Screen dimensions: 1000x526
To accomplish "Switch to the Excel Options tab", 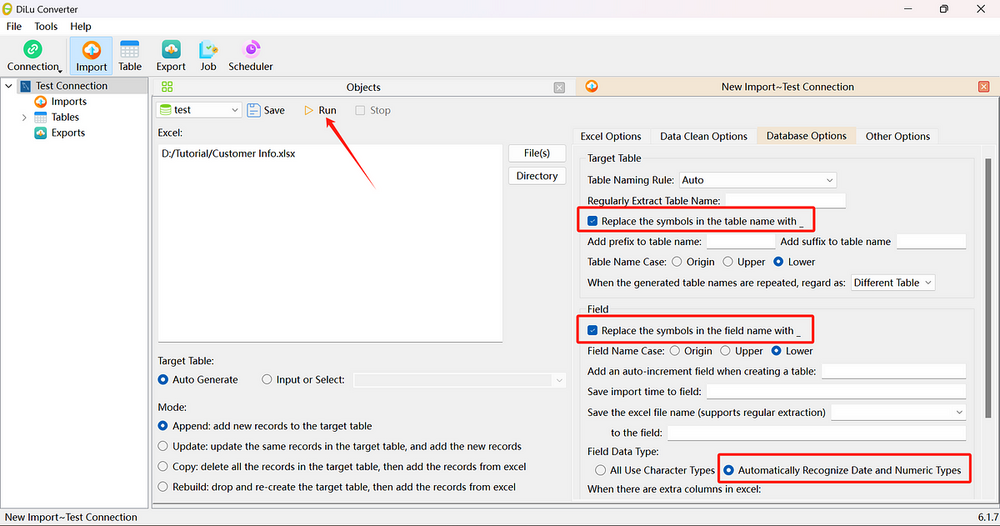I will [610, 137].
